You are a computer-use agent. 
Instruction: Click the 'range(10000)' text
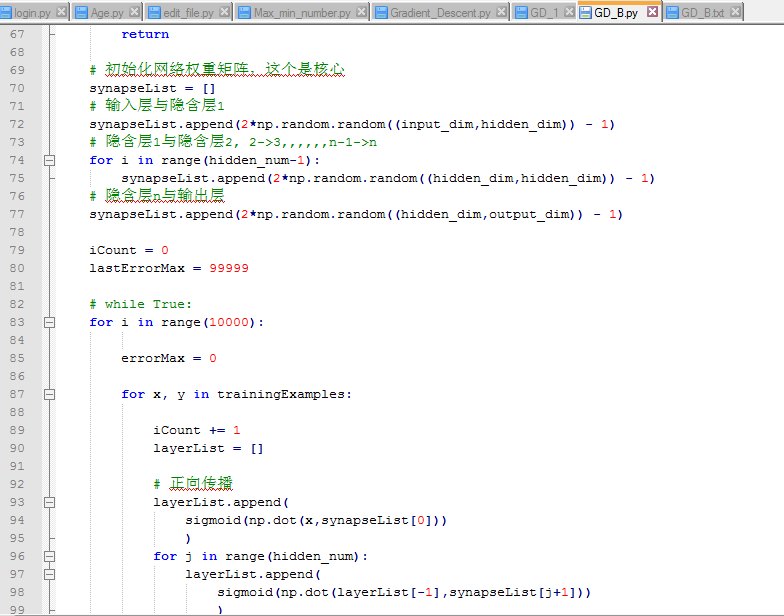click(x=209, y=322)
